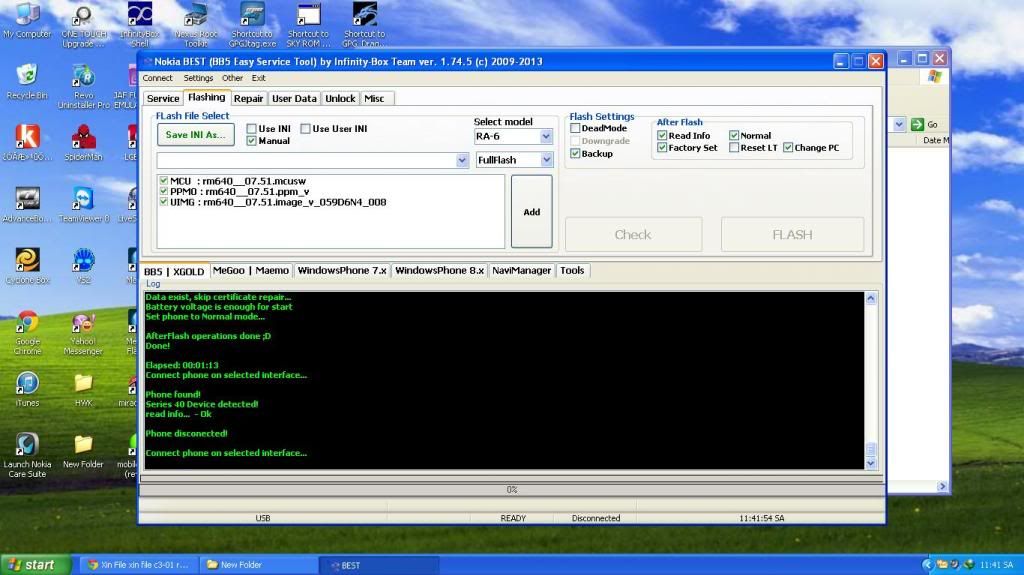Uncheck the MCU file entry

point(163,180)
